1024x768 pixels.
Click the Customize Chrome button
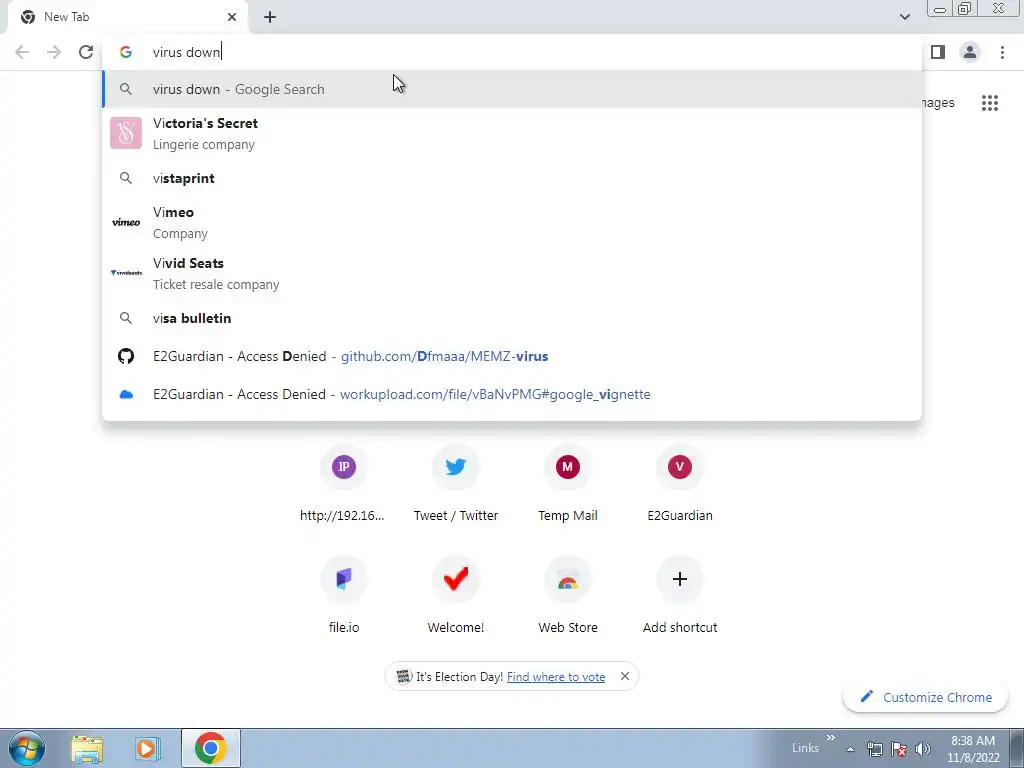[x=927, y=697]
